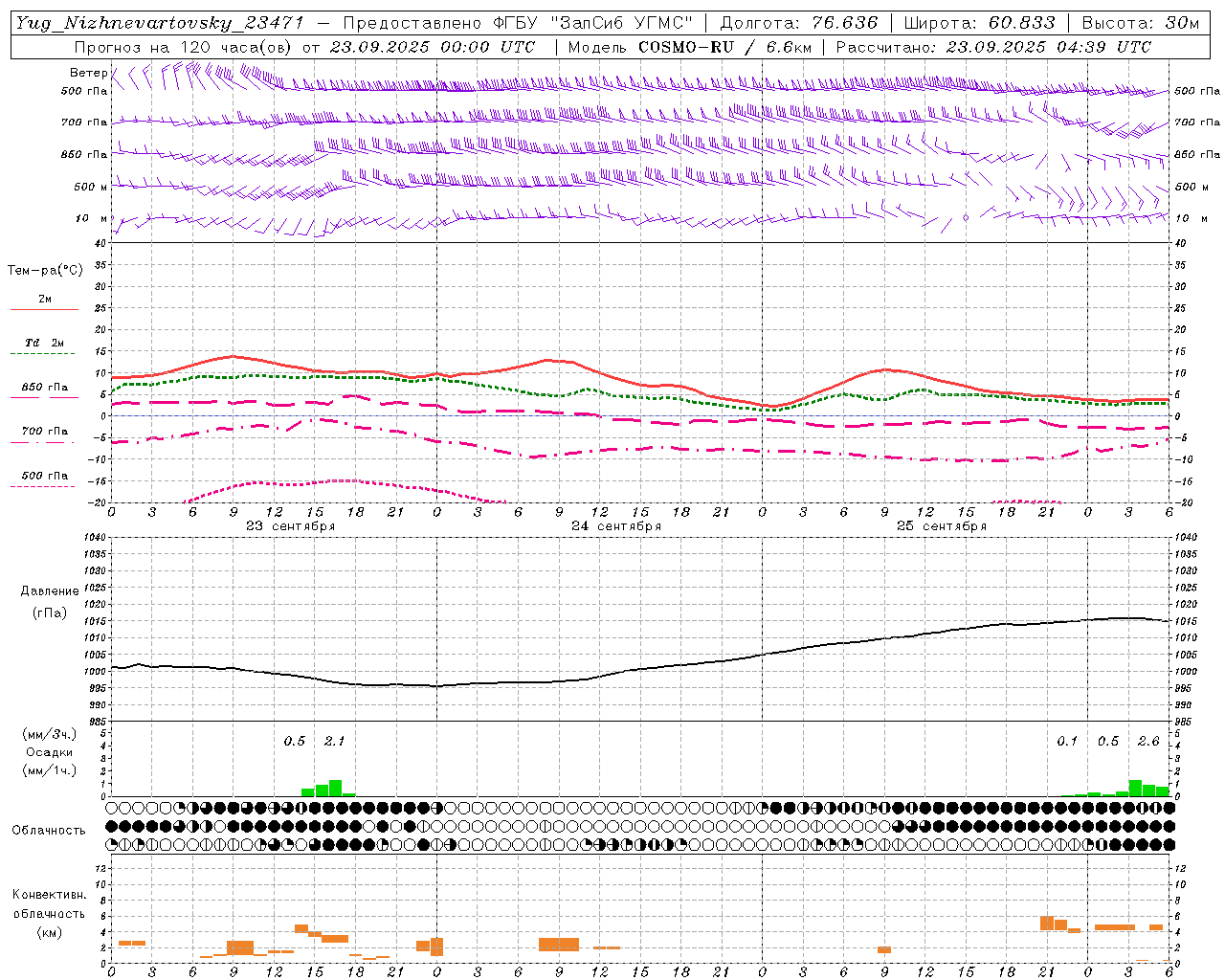
Task: Click the 40 value on the left temperature axis
Action: [x=99, y=243]
